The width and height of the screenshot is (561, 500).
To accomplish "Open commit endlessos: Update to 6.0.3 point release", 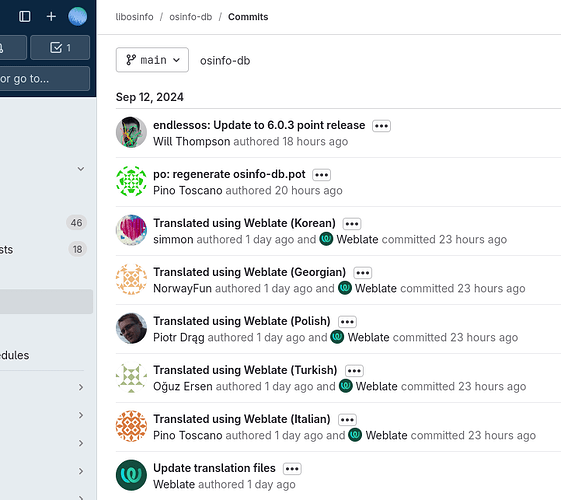I will point(259,125).
